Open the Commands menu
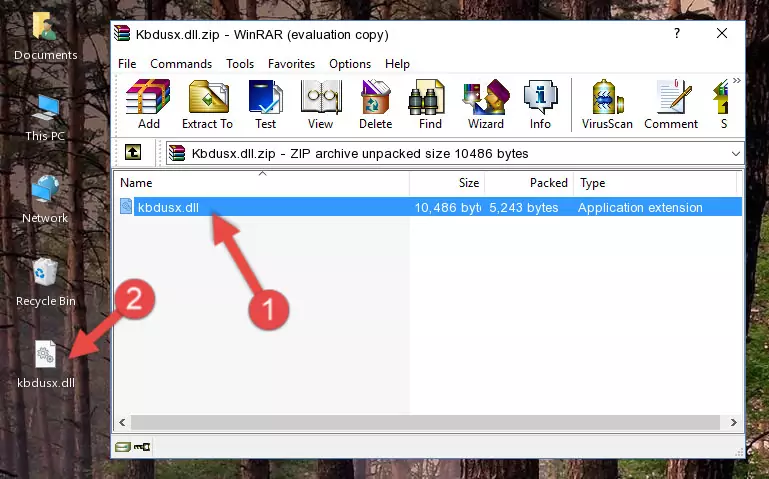This screenshot has height=479, width=769. 181,64
